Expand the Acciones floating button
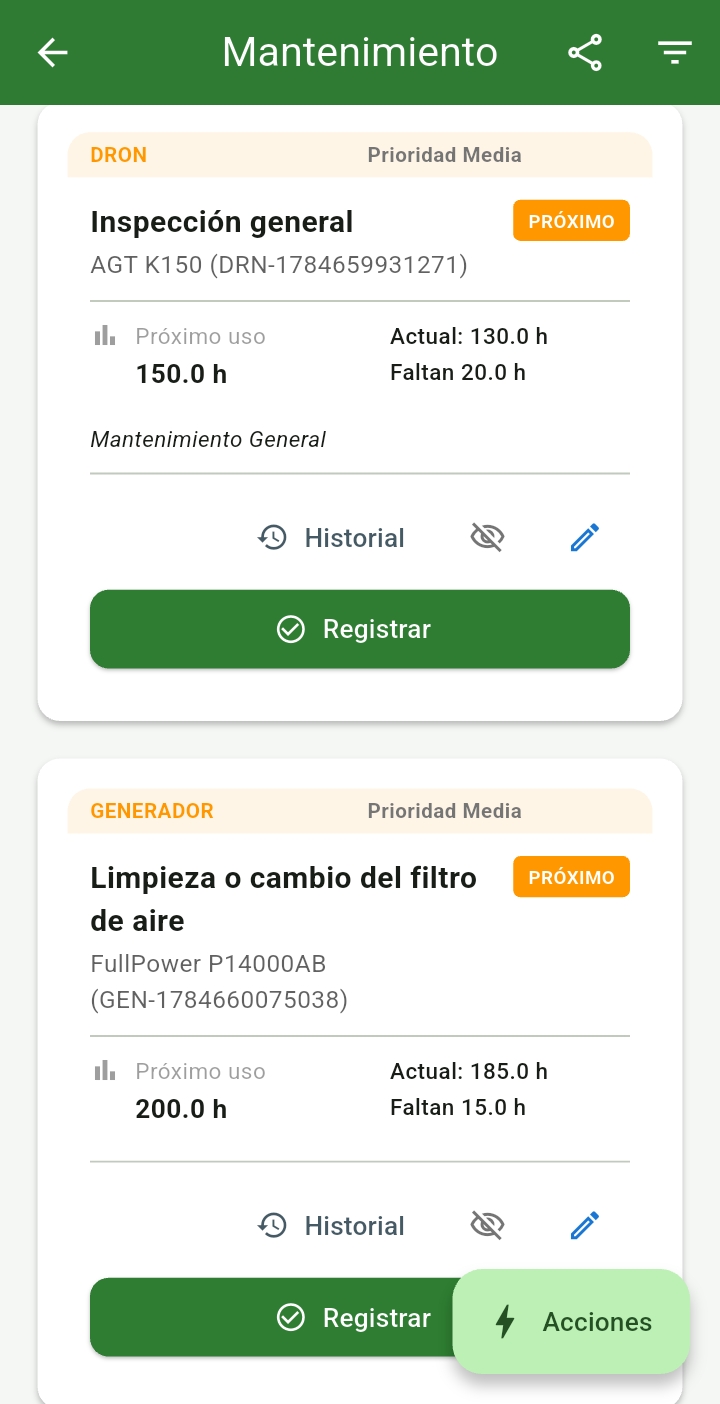The width and height of the screenshot is (720, 1404). tap(571, 1322)
